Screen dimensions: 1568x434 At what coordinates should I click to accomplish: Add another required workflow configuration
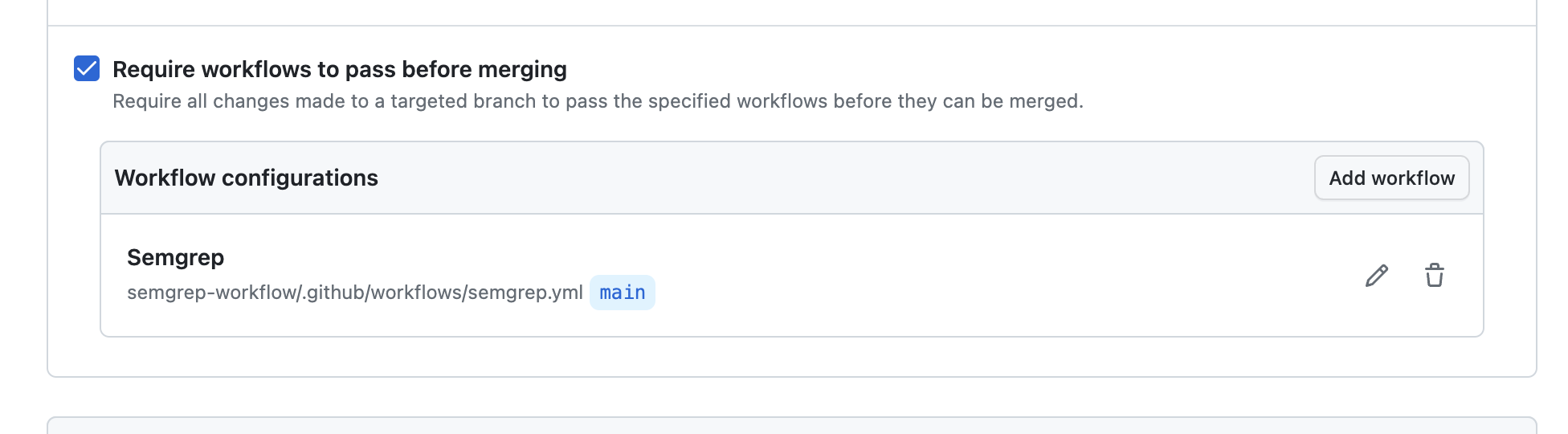pyautogui.click(x=1391, y=178)
